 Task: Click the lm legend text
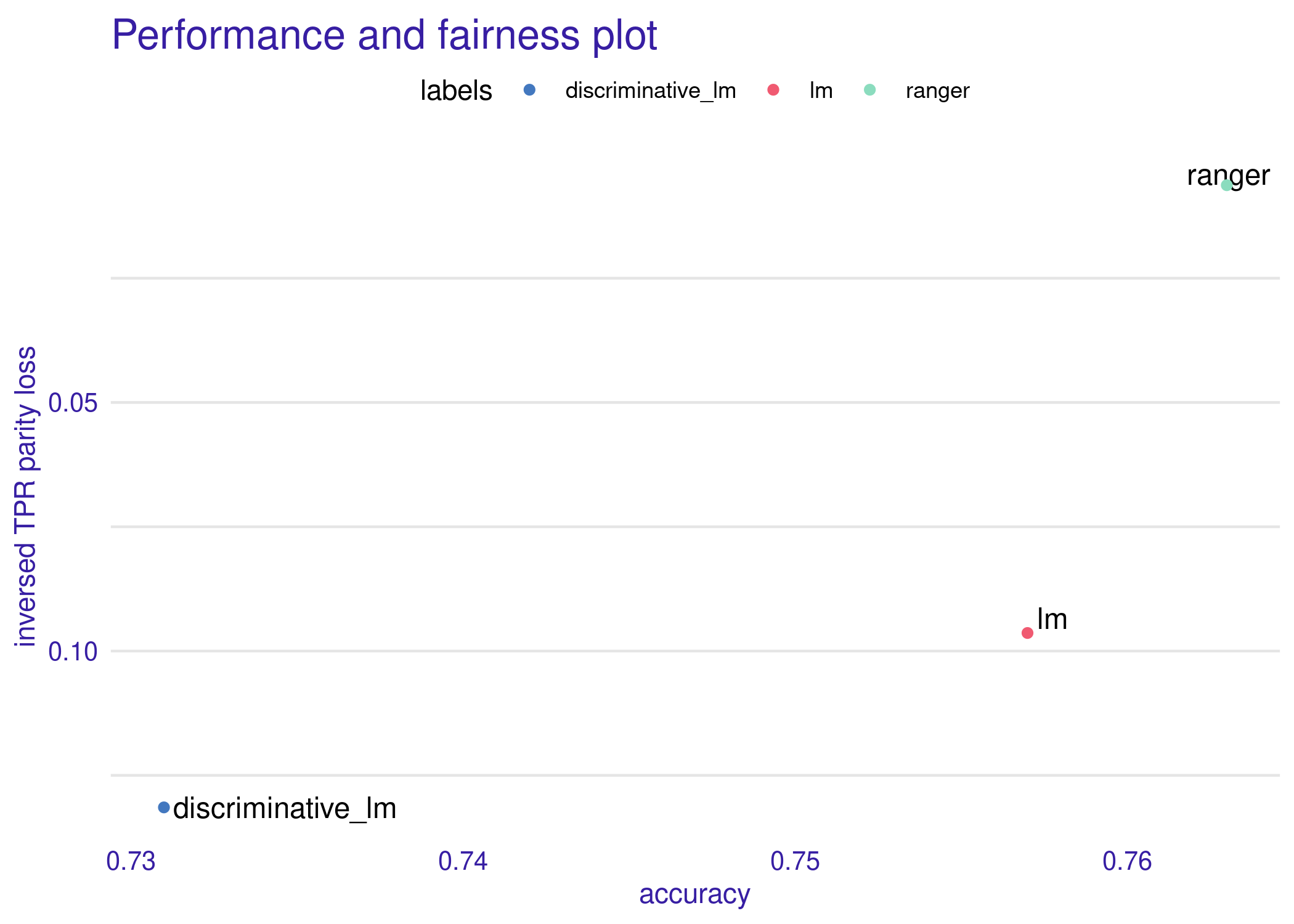[821, 91]
